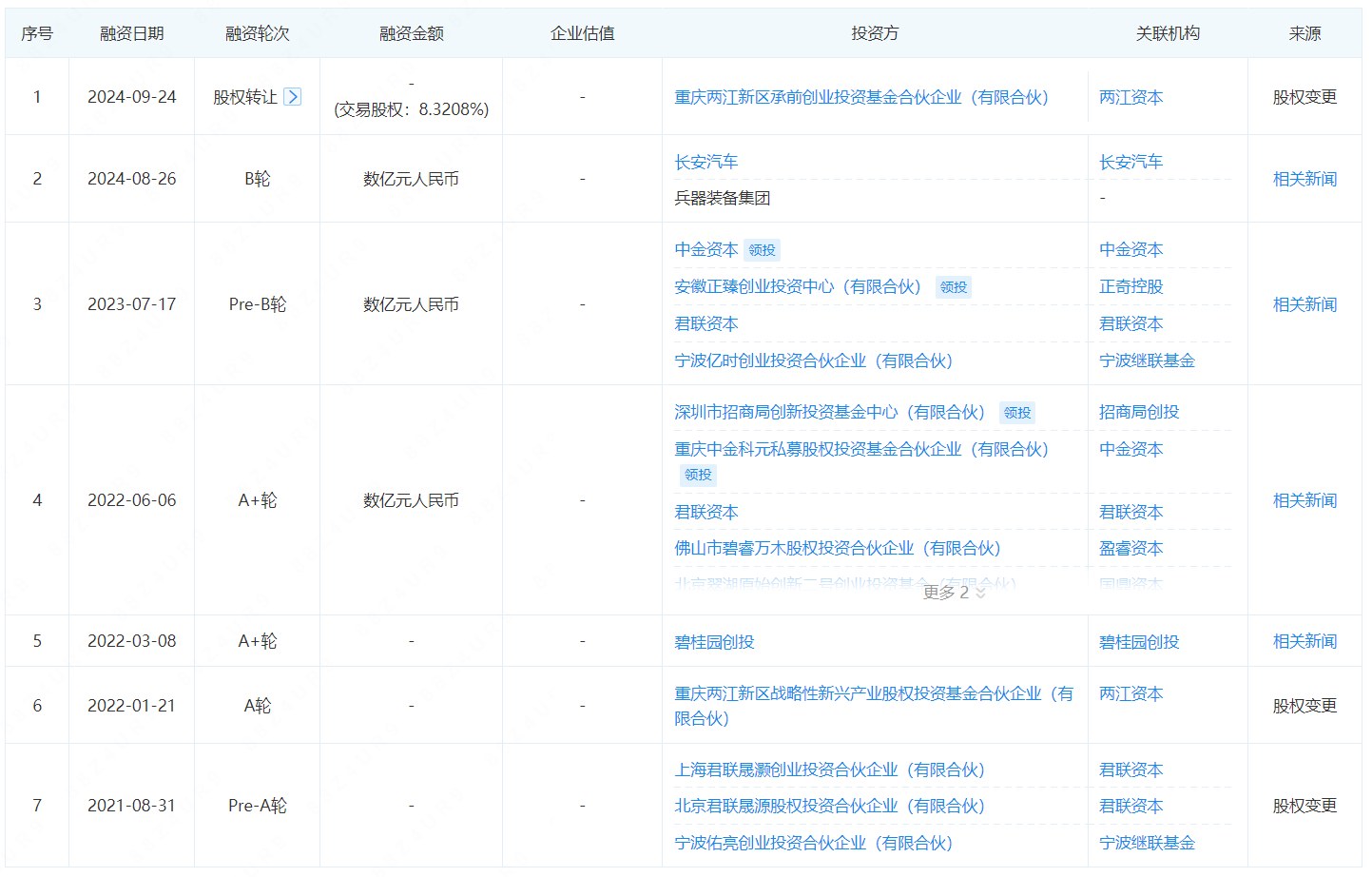Expand the 更多 2 investors list
1372x877 pixels.
955,593
